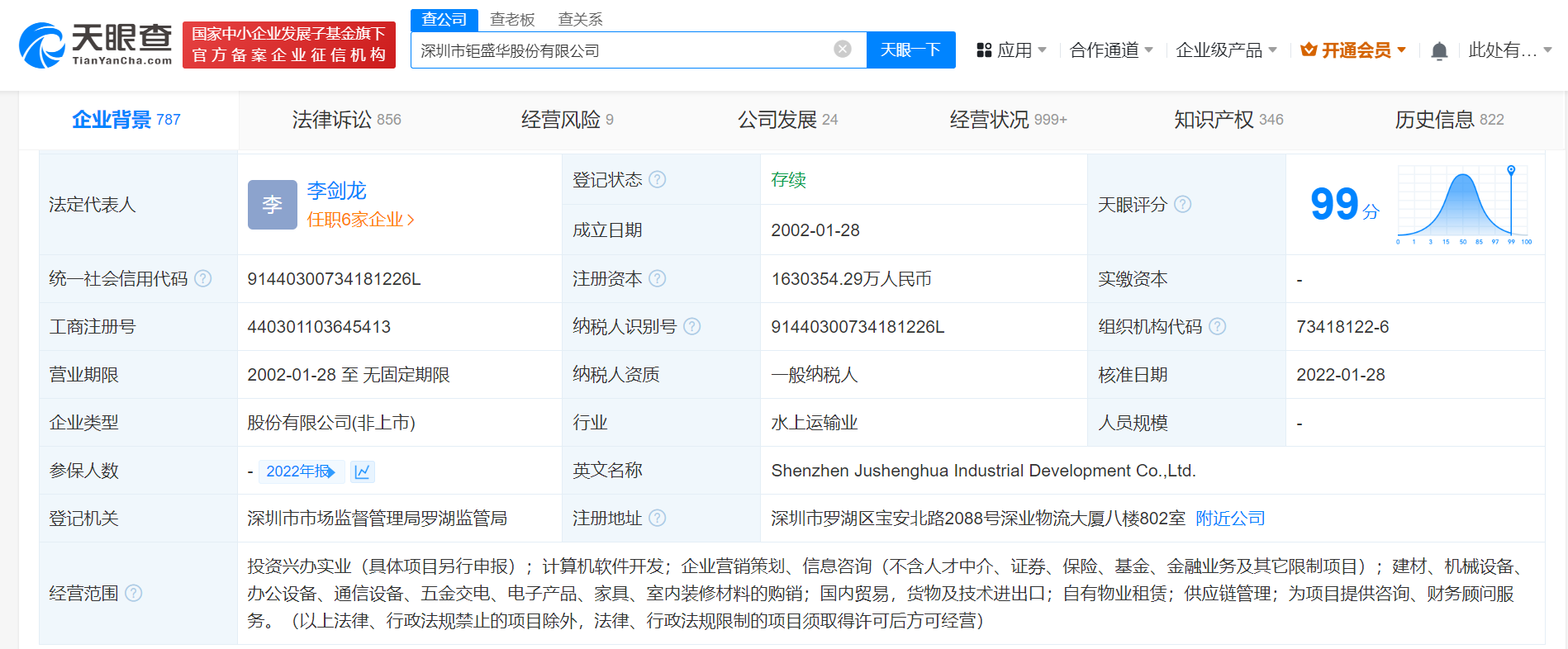Click the help icon beside 登记状态

[x=658, y=180]
